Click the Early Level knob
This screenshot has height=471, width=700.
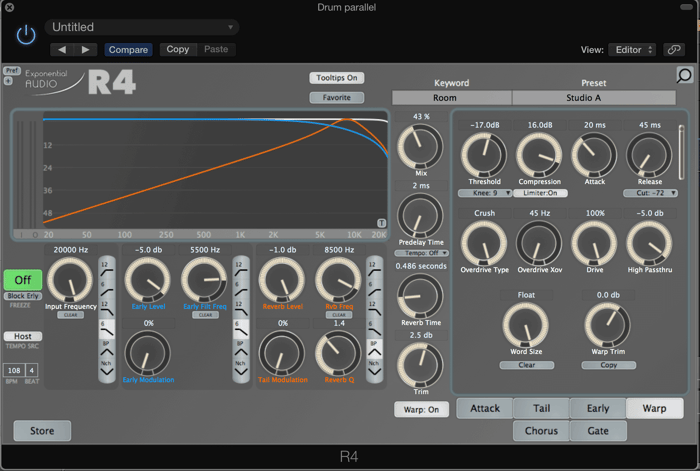tap(147, 280)
